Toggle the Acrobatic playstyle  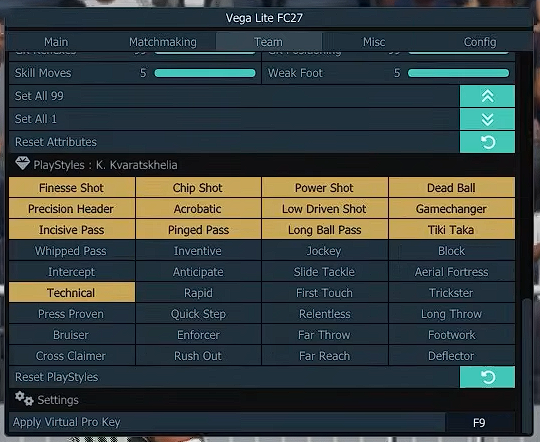tap(198, 209)
